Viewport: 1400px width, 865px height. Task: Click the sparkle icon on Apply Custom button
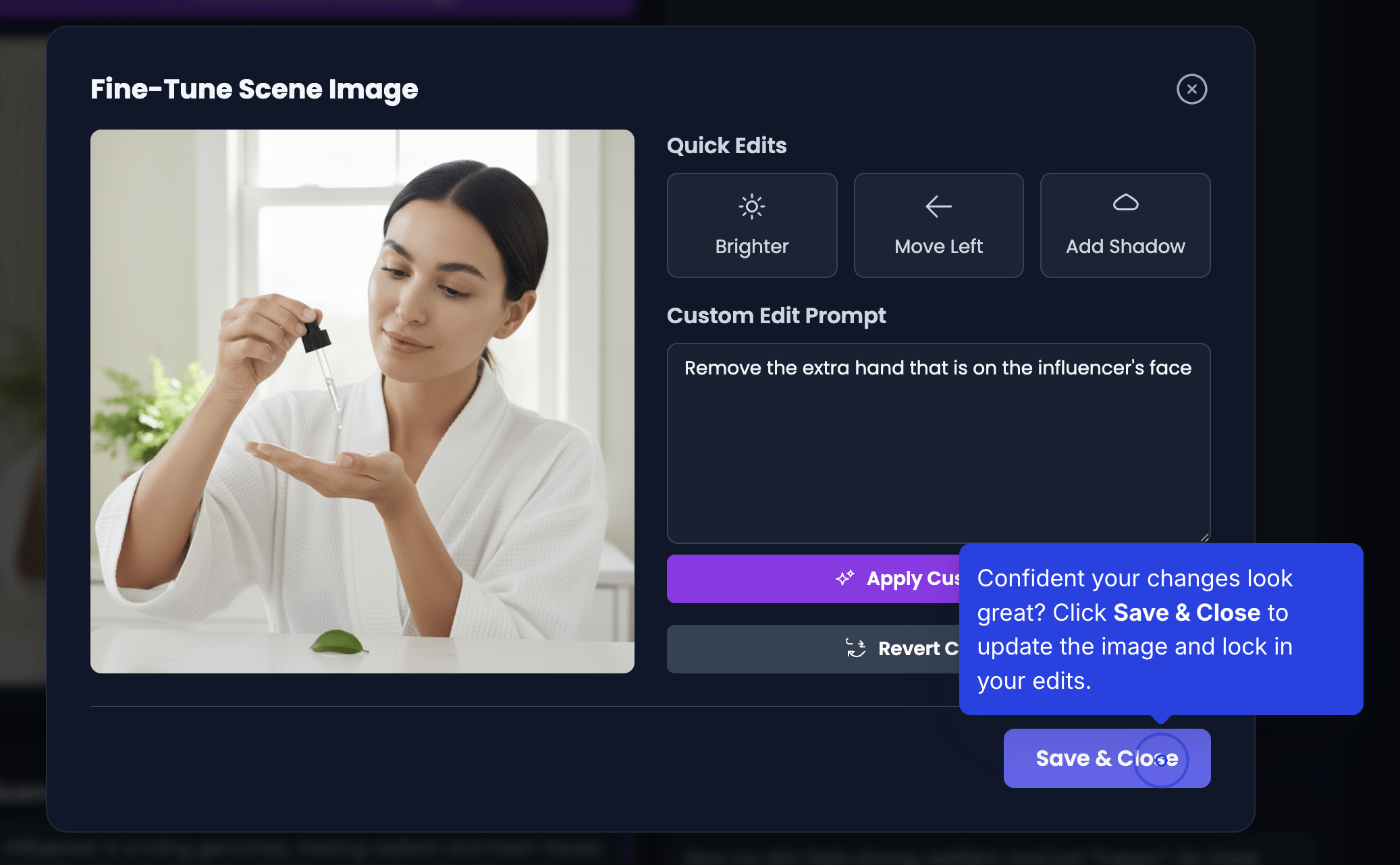(844, 578)
